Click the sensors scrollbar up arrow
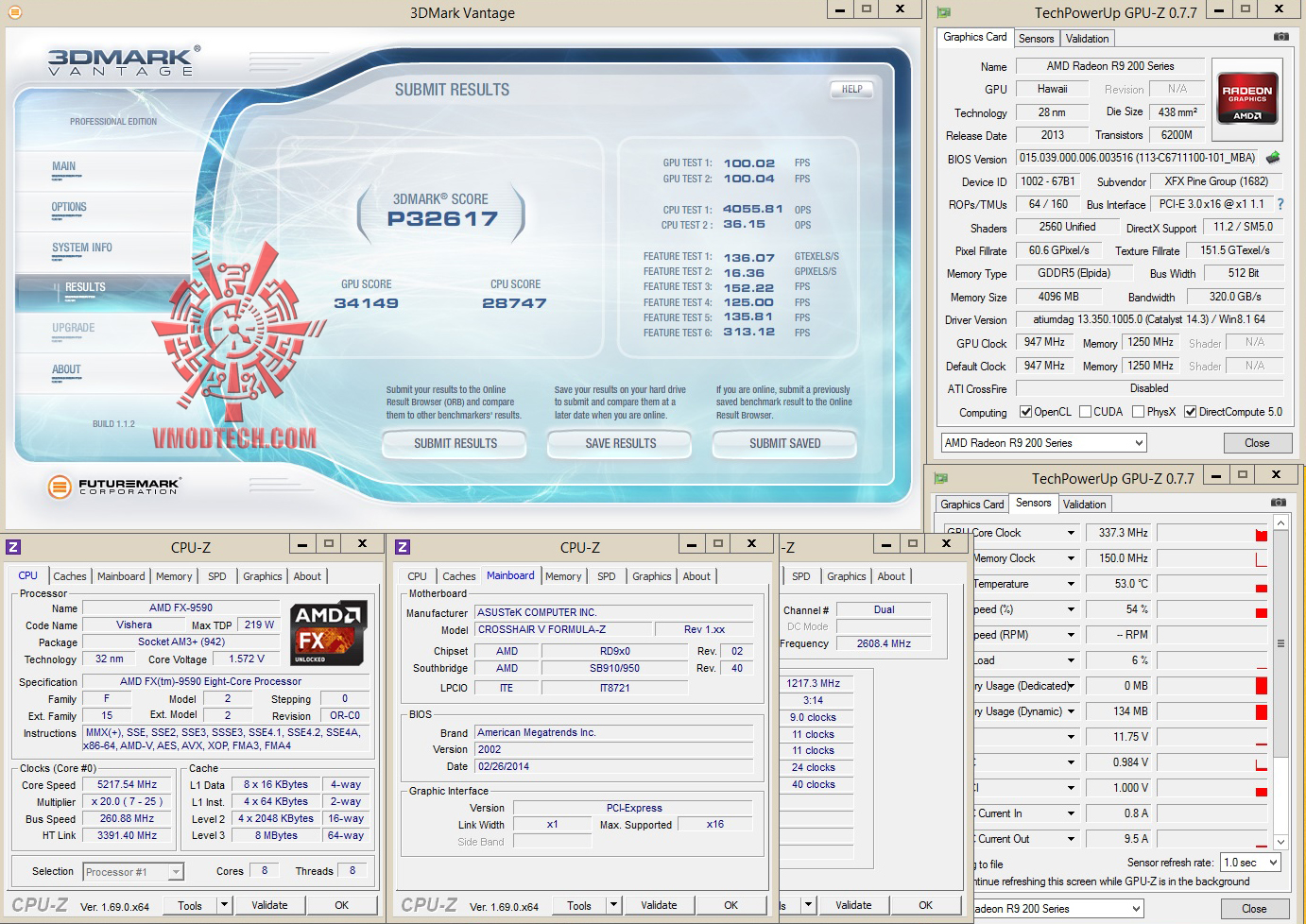Viewport: 1306px width, 924px height. 1280,522
